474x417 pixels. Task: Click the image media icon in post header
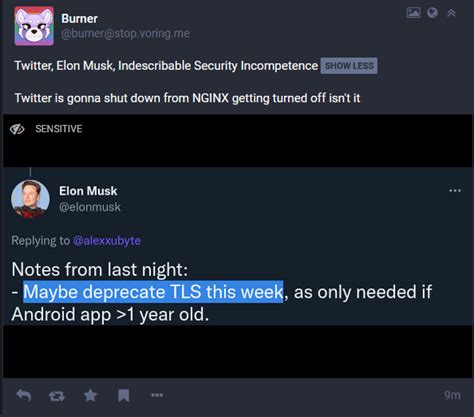(x=413, y=13)
